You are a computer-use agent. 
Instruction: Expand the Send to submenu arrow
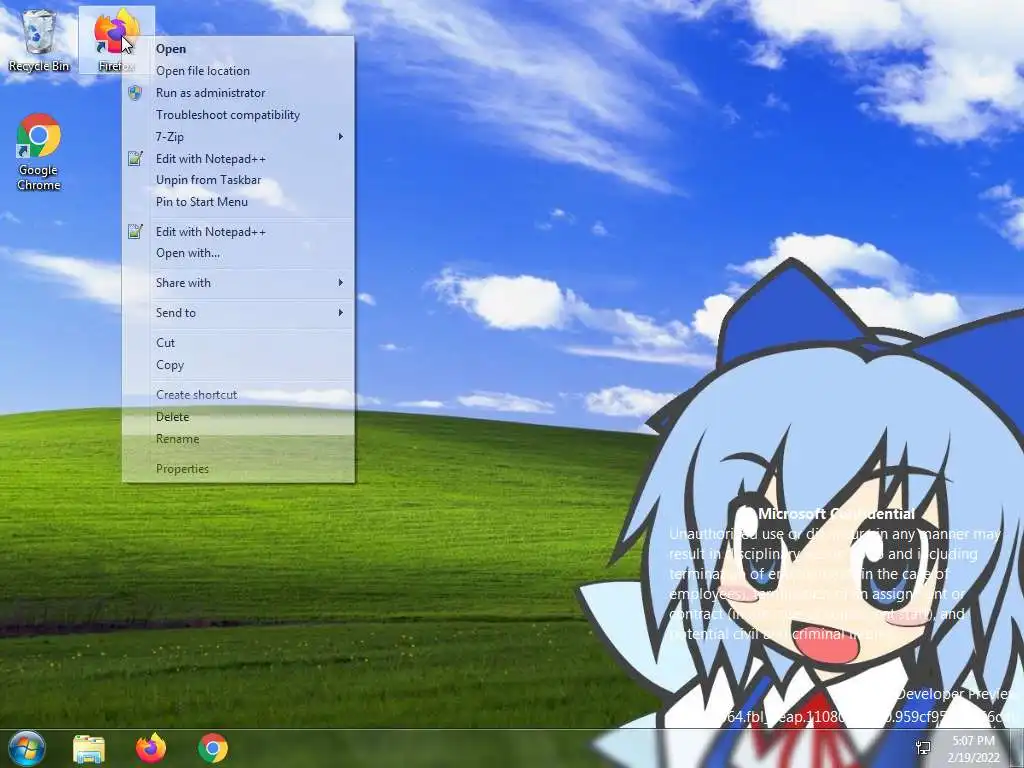[x=340, y=313]
